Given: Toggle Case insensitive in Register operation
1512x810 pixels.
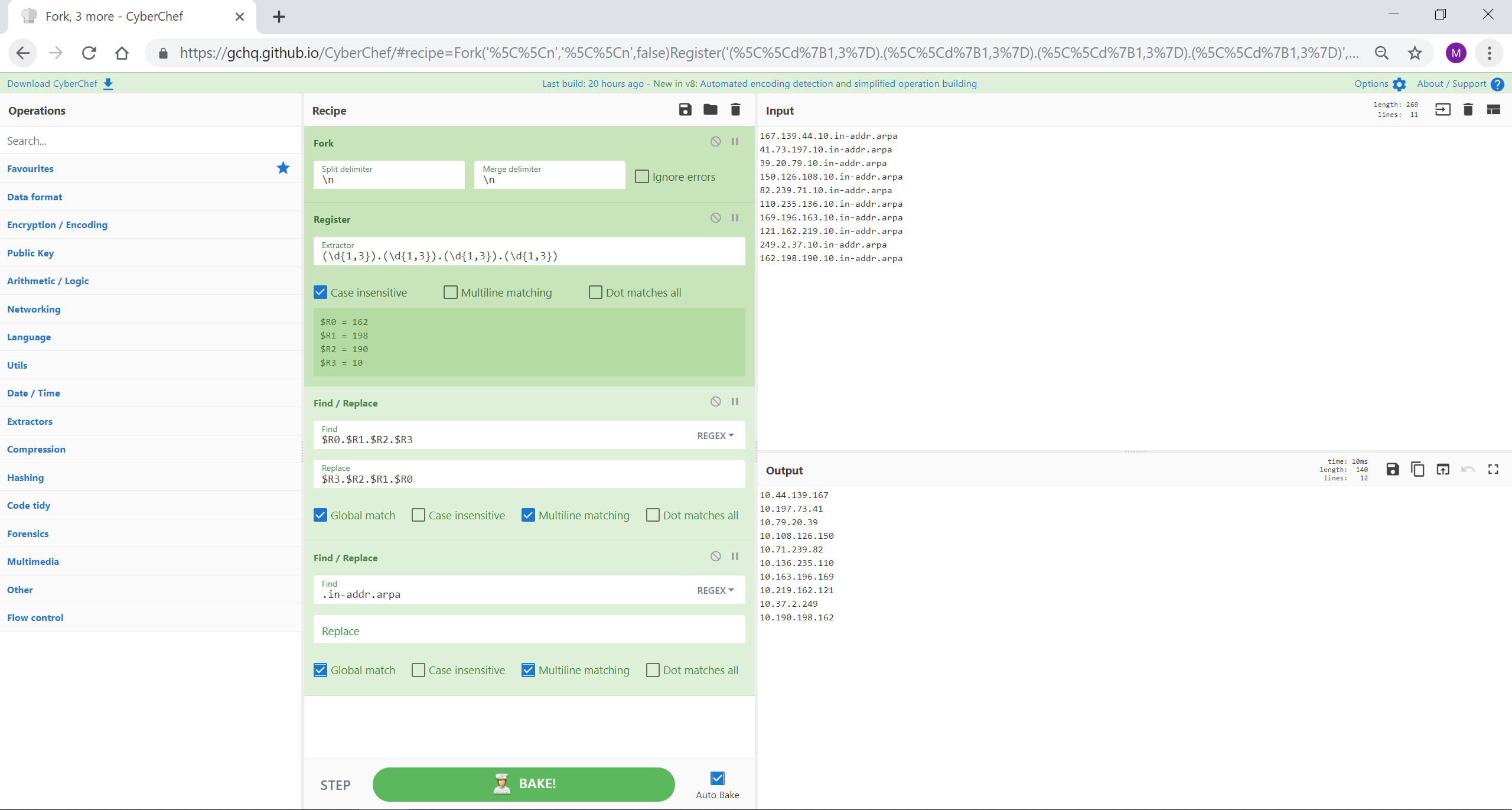Looking at the screenshot, I should [321, 291].
